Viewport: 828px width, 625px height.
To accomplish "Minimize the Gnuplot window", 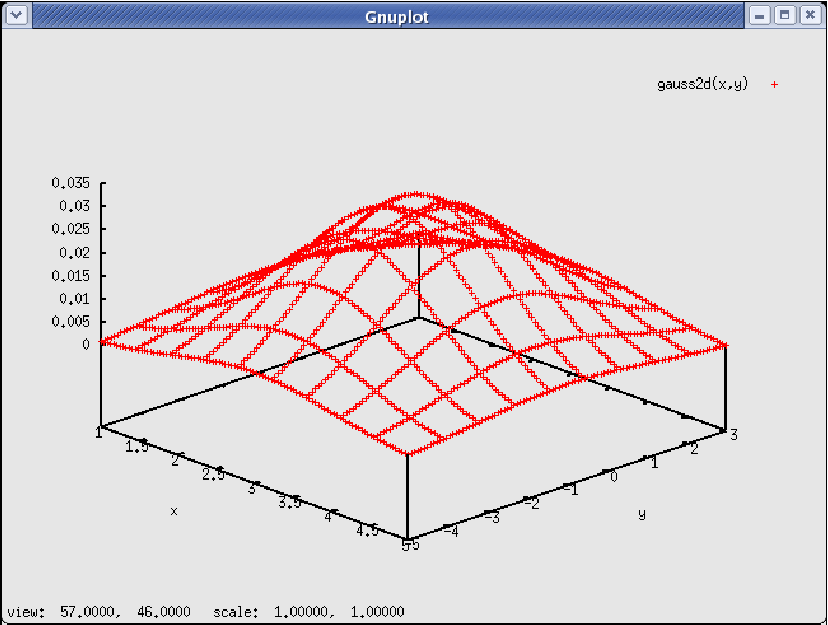I will click(x=759, y=15).
